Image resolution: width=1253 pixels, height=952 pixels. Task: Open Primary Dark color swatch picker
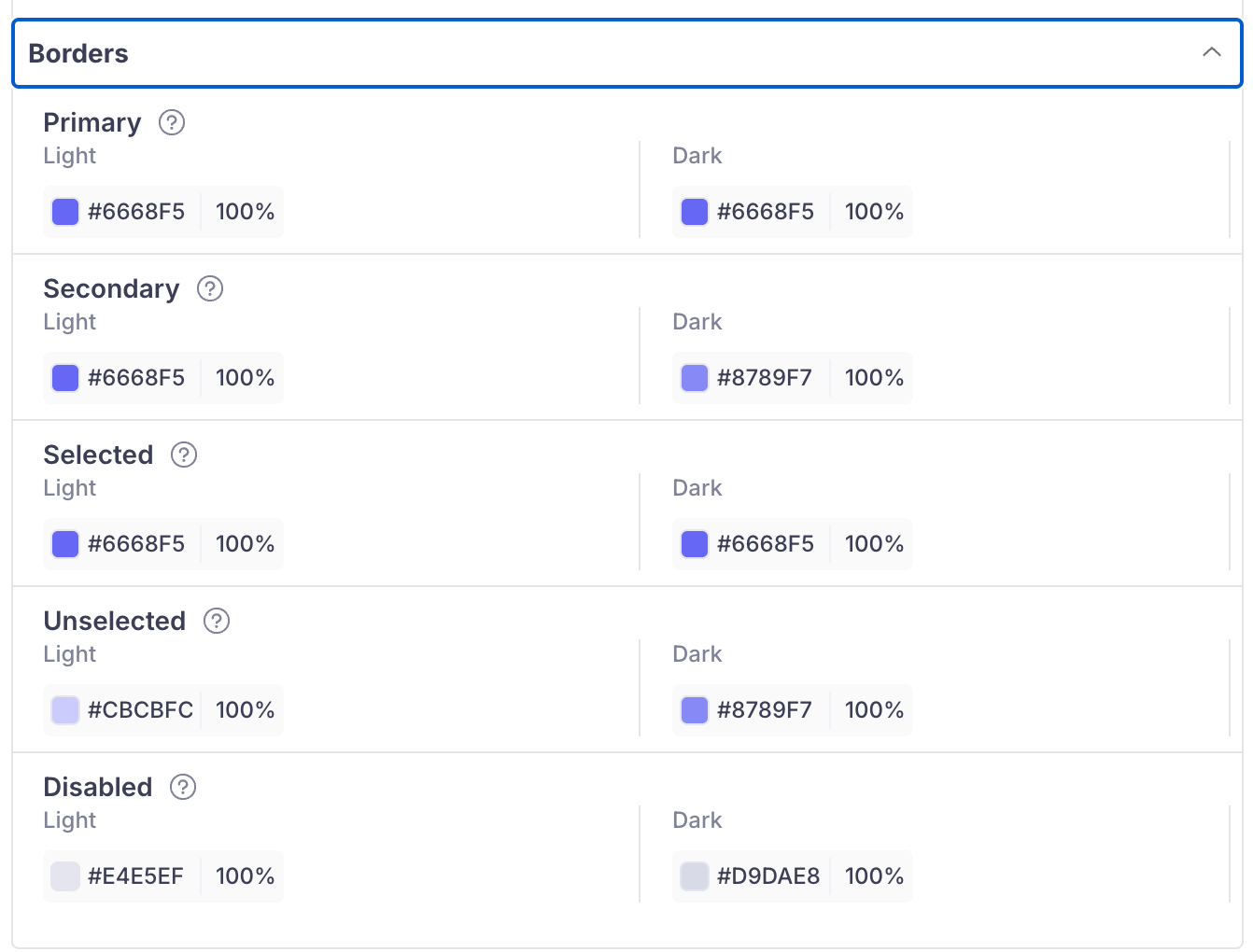(695, 212)
